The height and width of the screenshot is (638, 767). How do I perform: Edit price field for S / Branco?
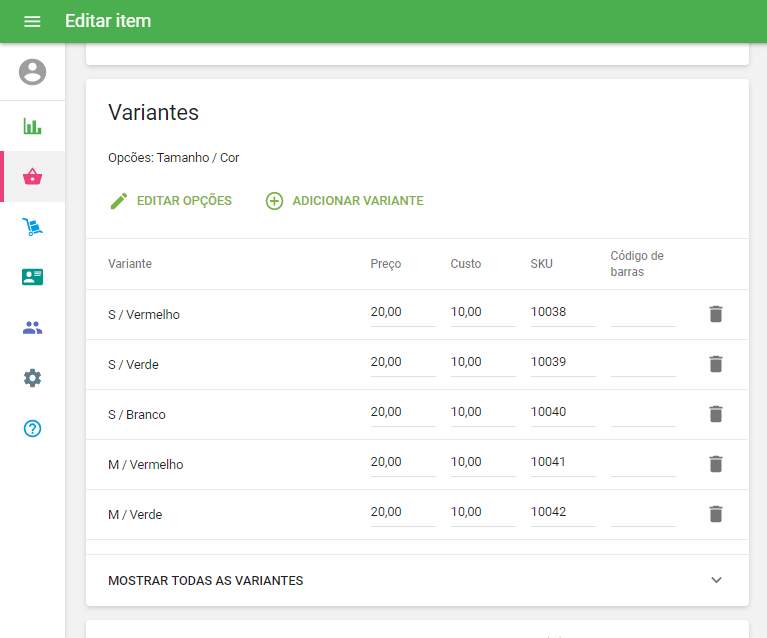(x=403, y=413)
